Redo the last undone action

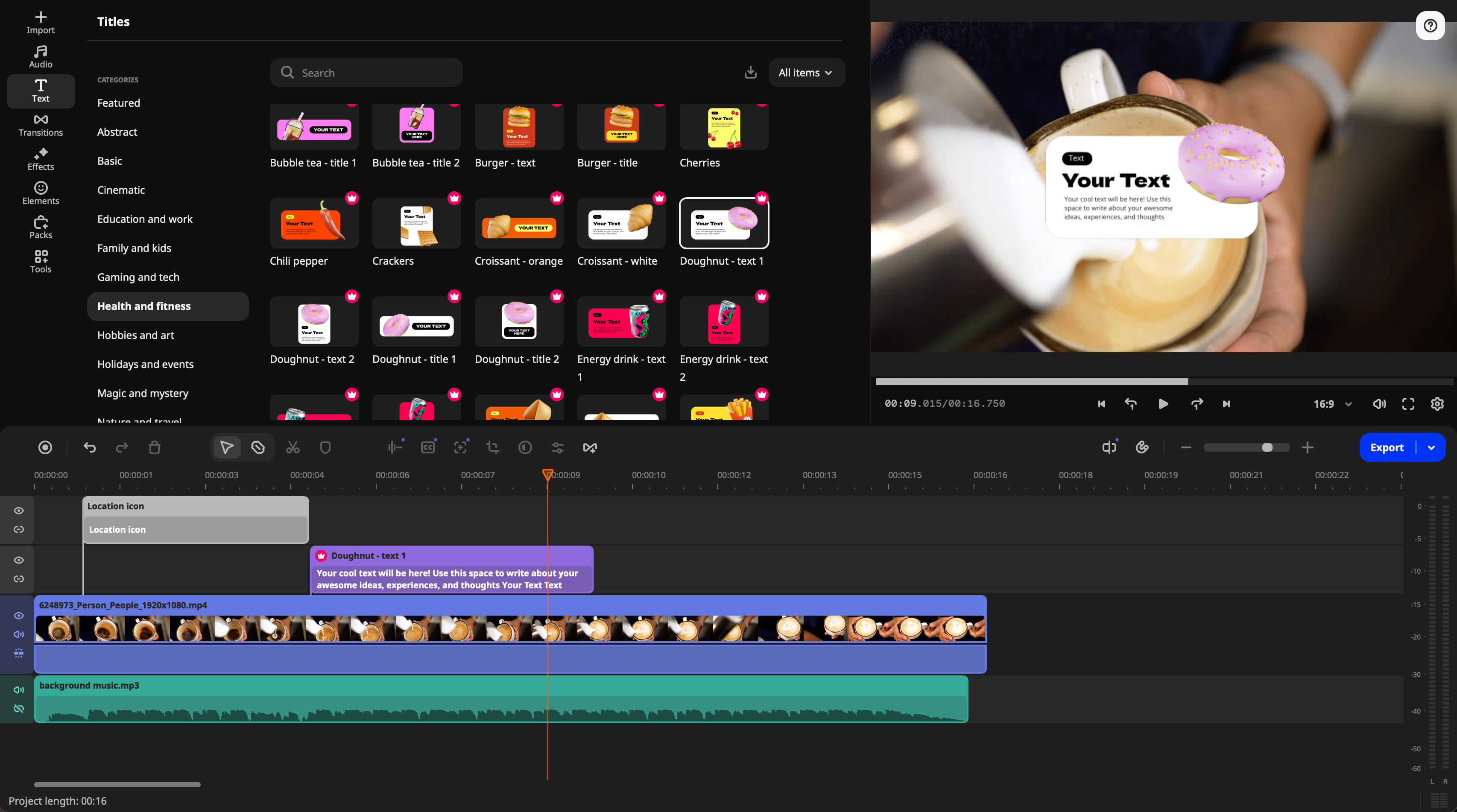click(x=122, y=447)
